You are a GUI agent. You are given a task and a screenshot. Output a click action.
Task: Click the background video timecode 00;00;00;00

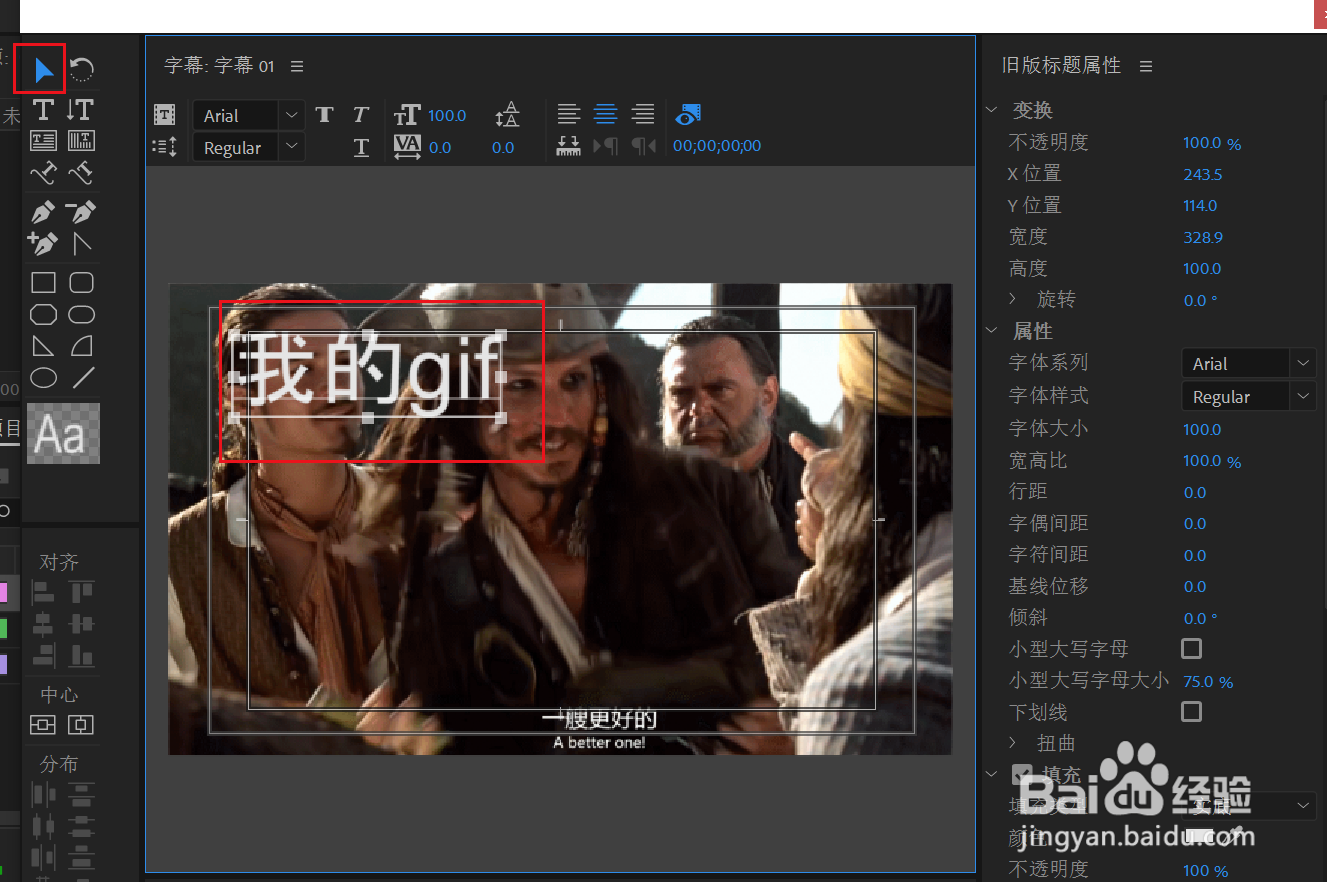717,146
